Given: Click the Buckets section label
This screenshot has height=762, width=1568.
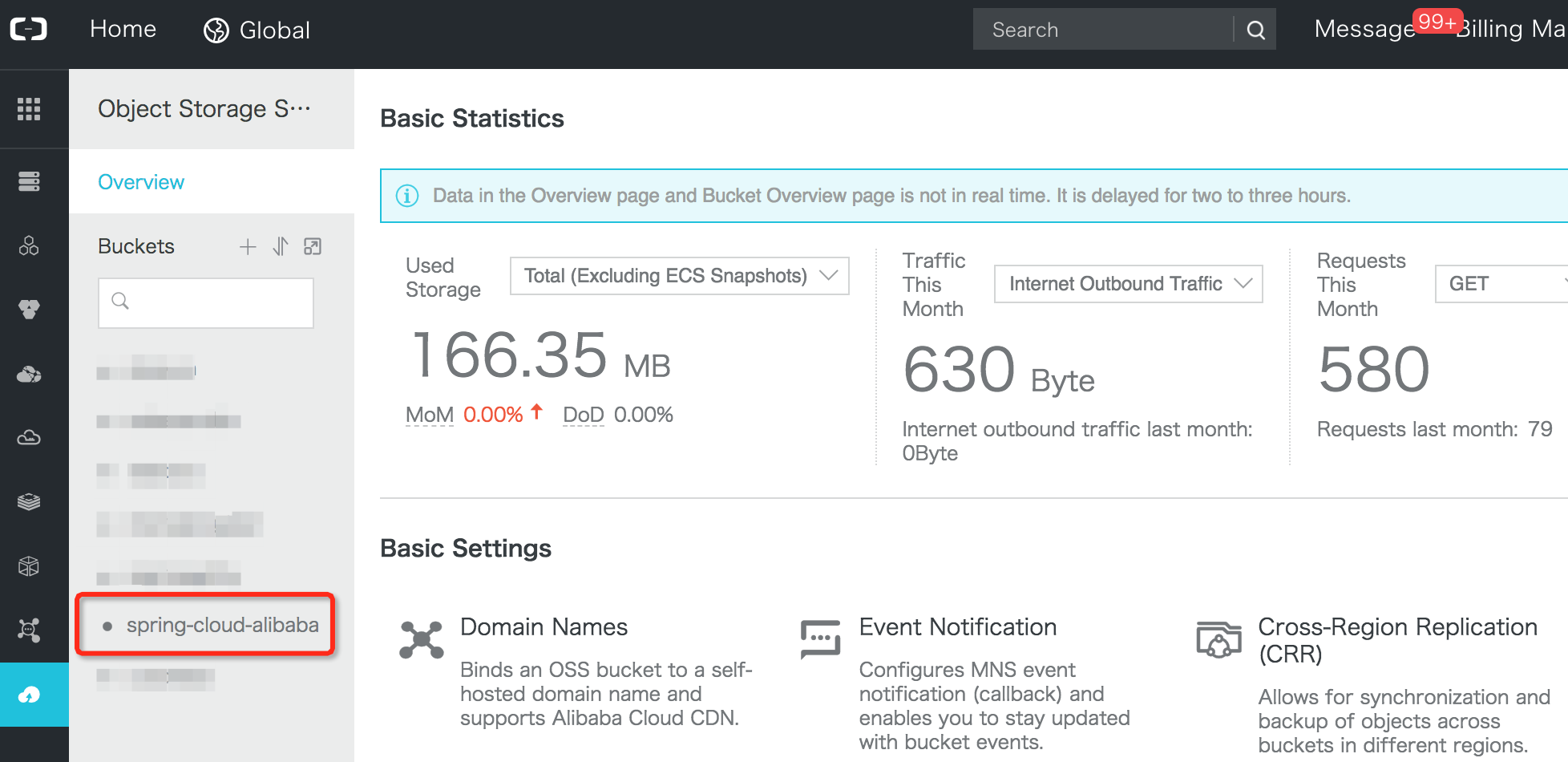Looking at the screenshot, I should pos(136,246).
